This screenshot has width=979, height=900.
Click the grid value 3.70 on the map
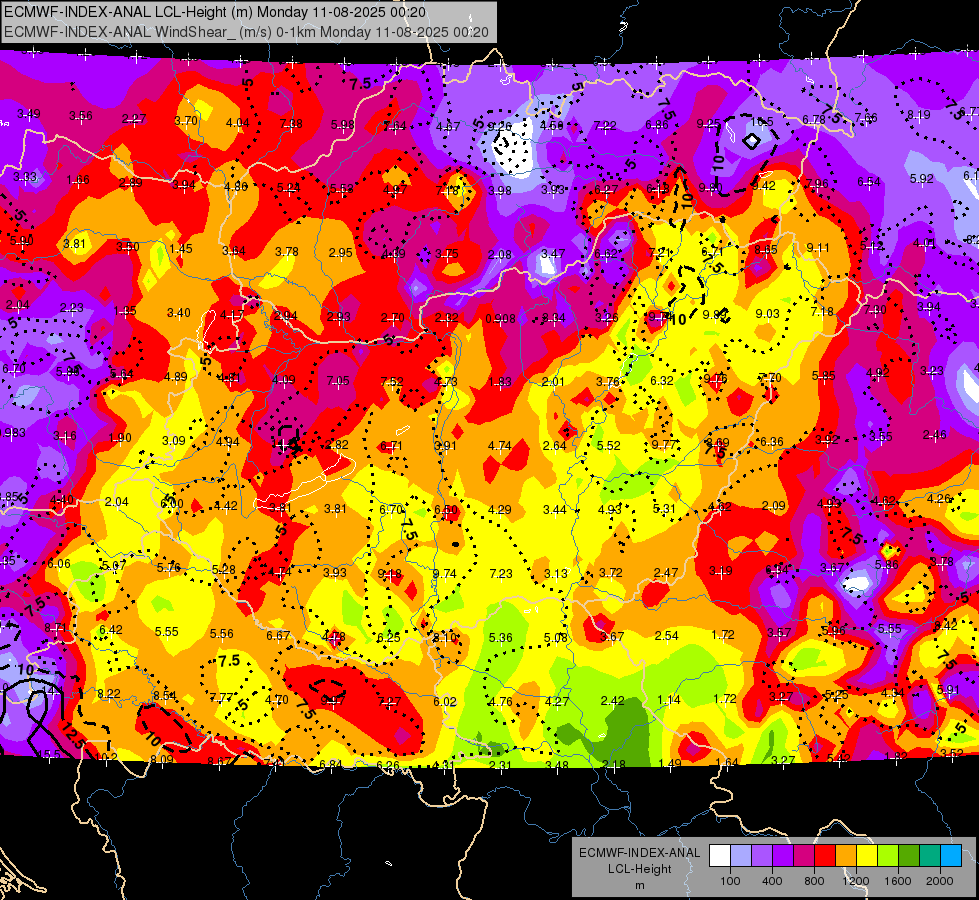[x=186, y=121]
